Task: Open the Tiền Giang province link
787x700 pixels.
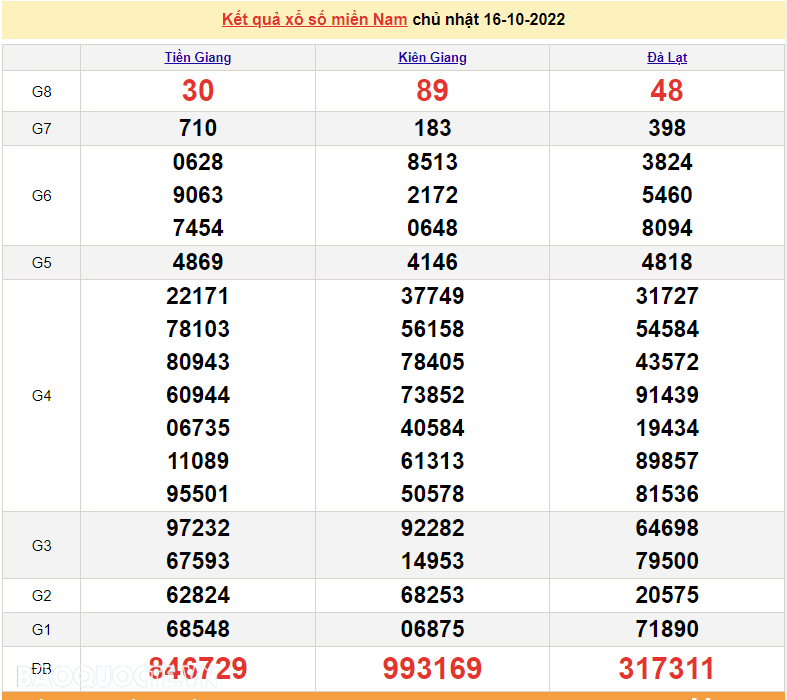Action: tap(198, 57)
